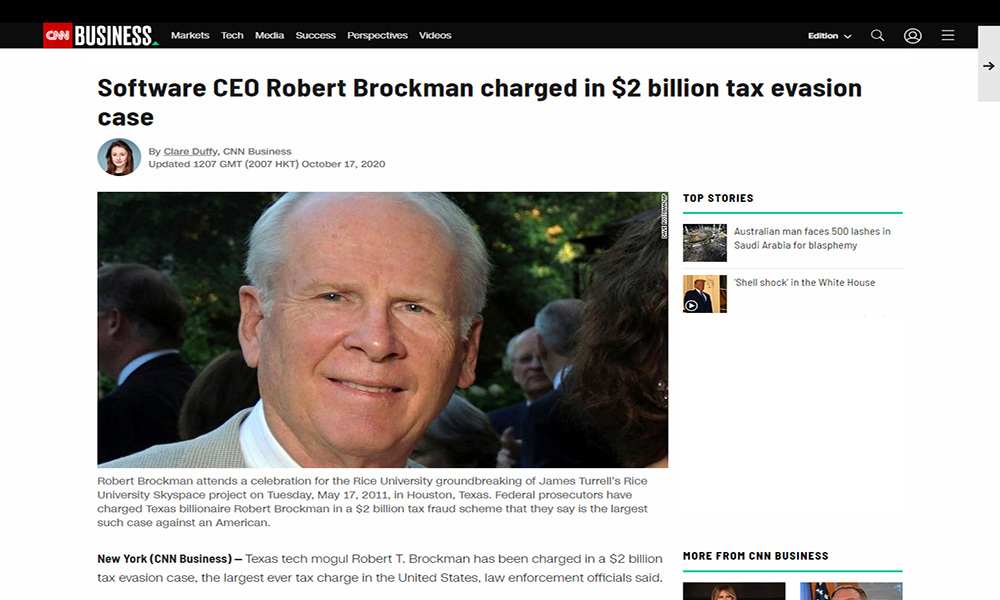
Task: Open the Videos section
Action: [x=435, y=35]
